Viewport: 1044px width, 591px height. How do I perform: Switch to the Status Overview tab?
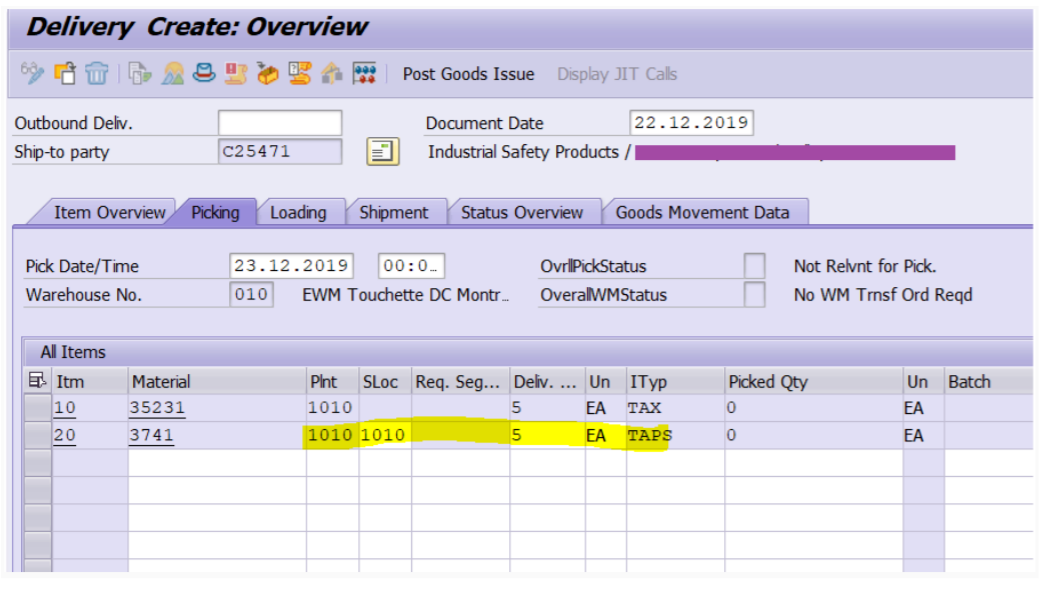(x=521, y=212)
